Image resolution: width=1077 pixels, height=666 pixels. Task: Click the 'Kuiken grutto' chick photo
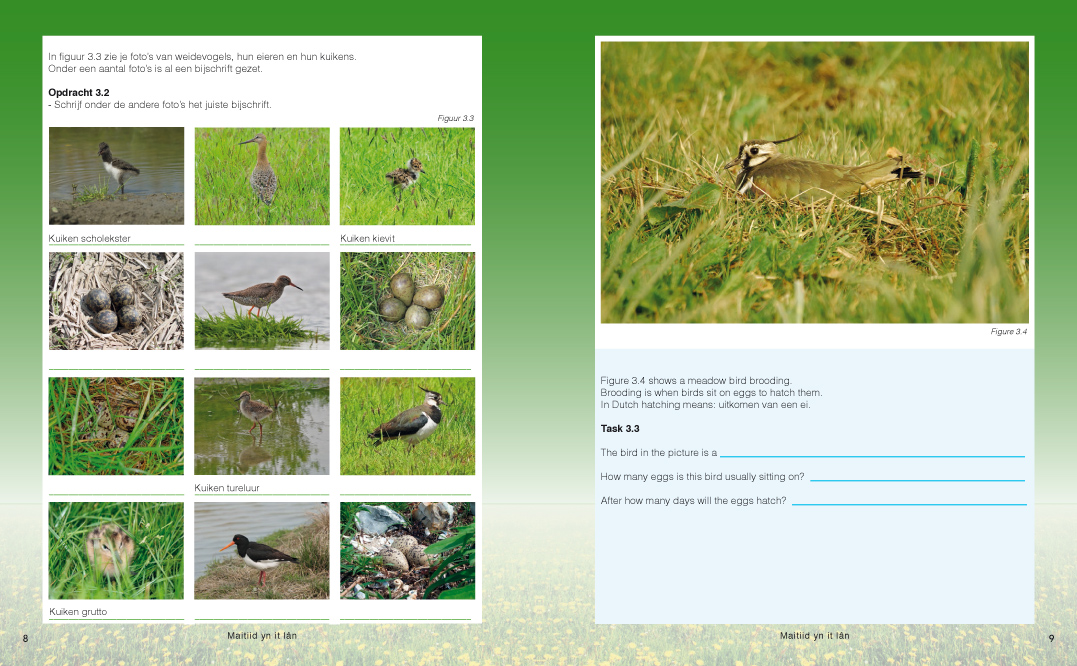(116, 551)
